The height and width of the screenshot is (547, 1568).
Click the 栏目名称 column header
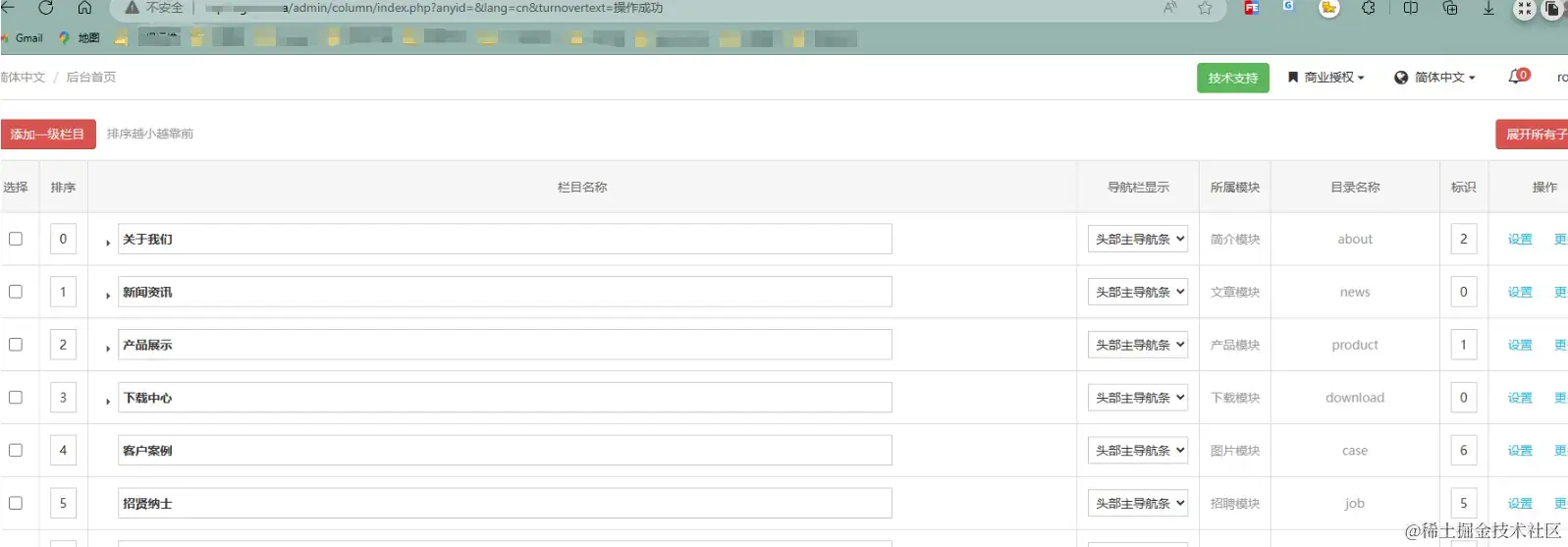pyautogui.click(x=582, y=188)
